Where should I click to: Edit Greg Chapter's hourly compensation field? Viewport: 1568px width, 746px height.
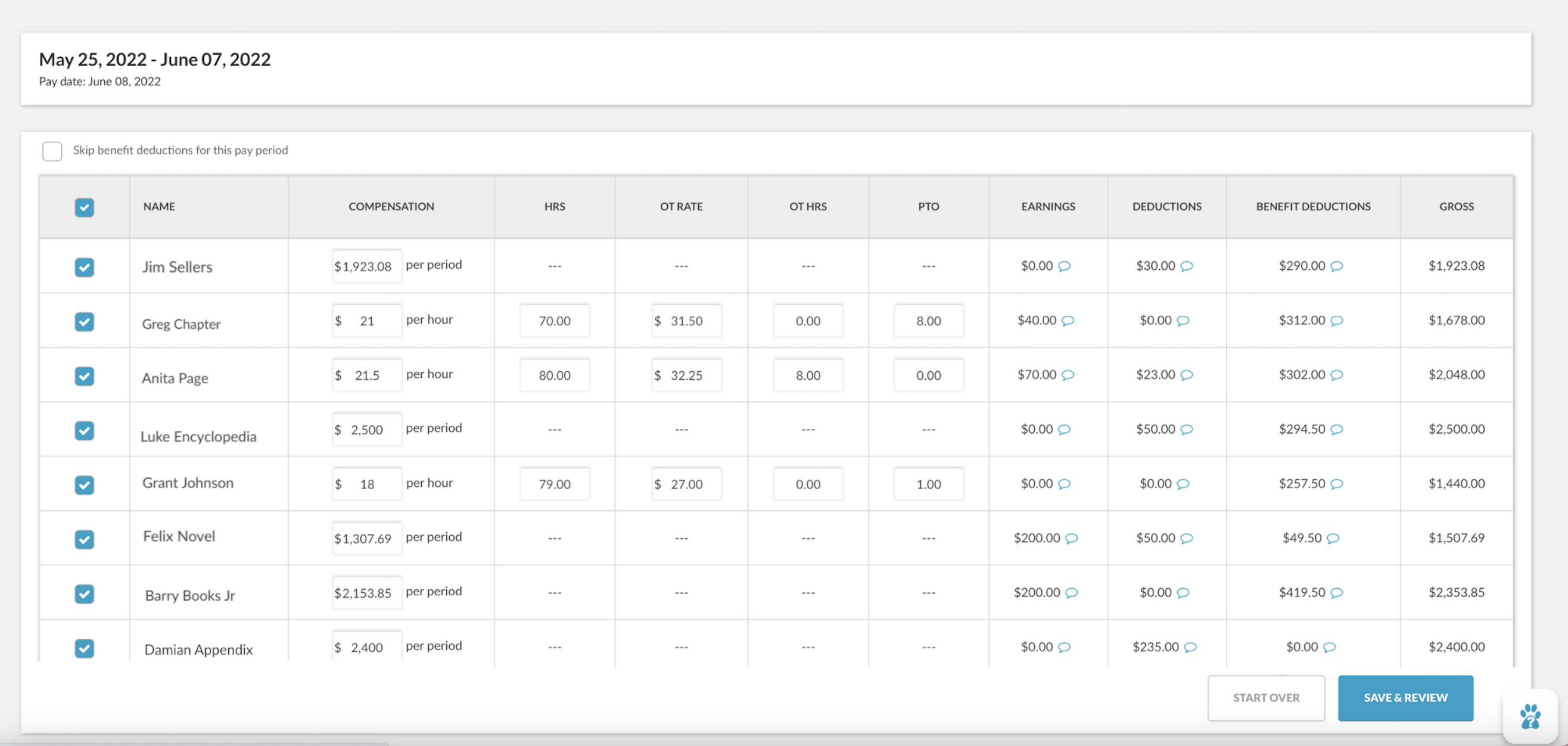click(366, 321)
